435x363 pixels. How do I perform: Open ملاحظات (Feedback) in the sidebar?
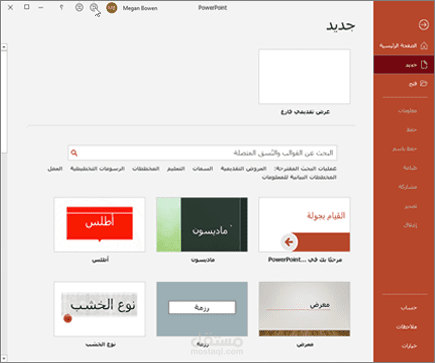tap(407, 327)
